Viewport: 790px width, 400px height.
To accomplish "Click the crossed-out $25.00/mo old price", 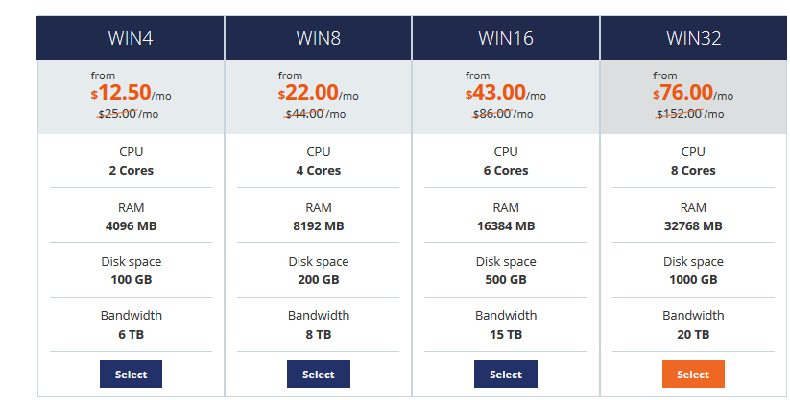I will (x=128, y=114).
